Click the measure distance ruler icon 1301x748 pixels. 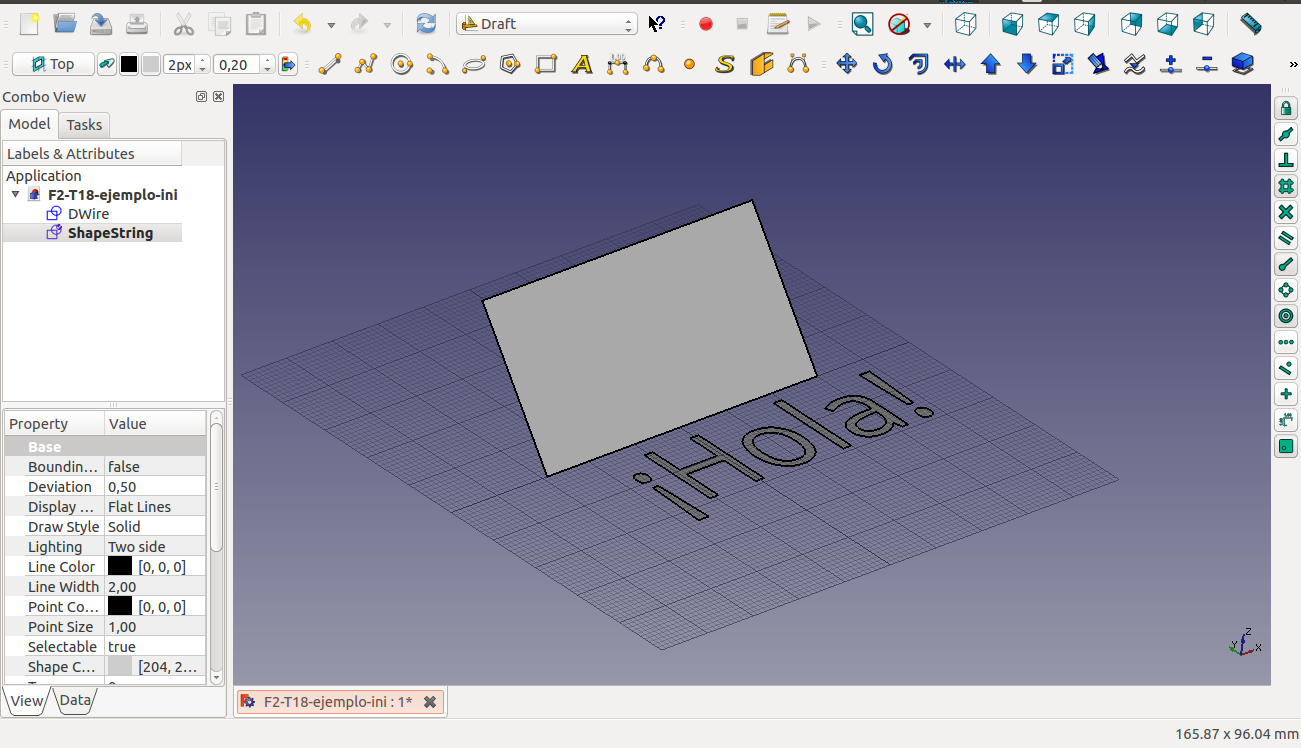tap(1250, 24)
